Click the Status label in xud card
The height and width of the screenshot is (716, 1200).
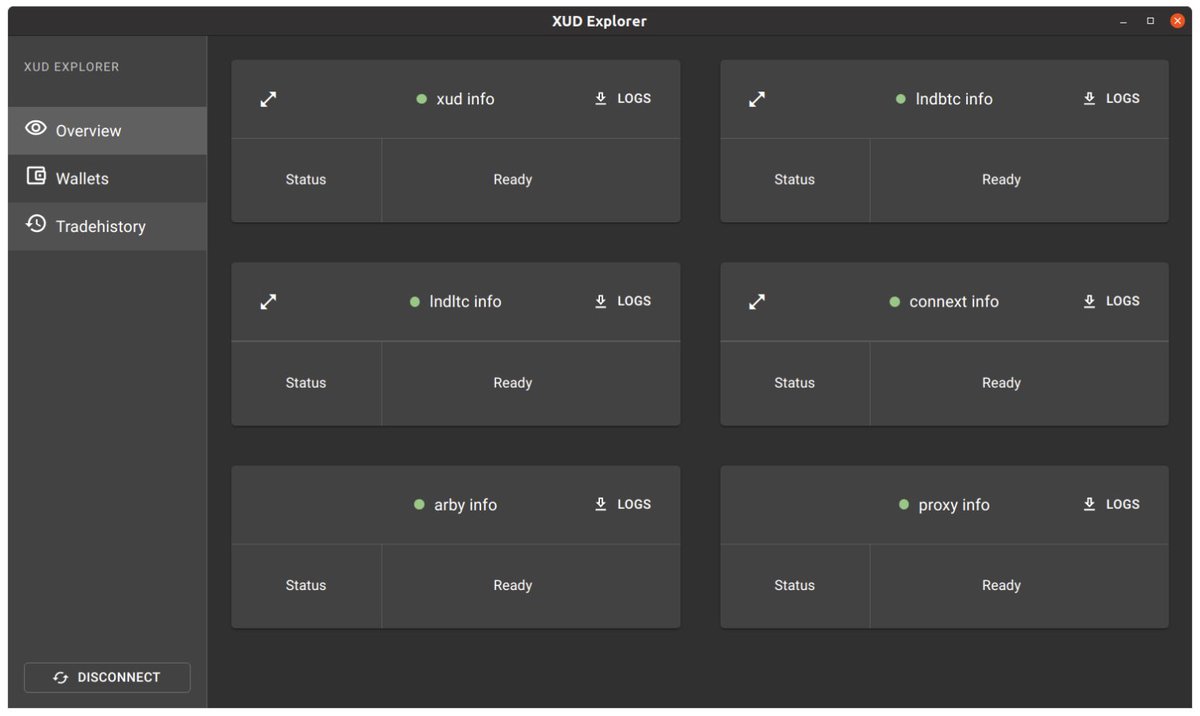306,180
